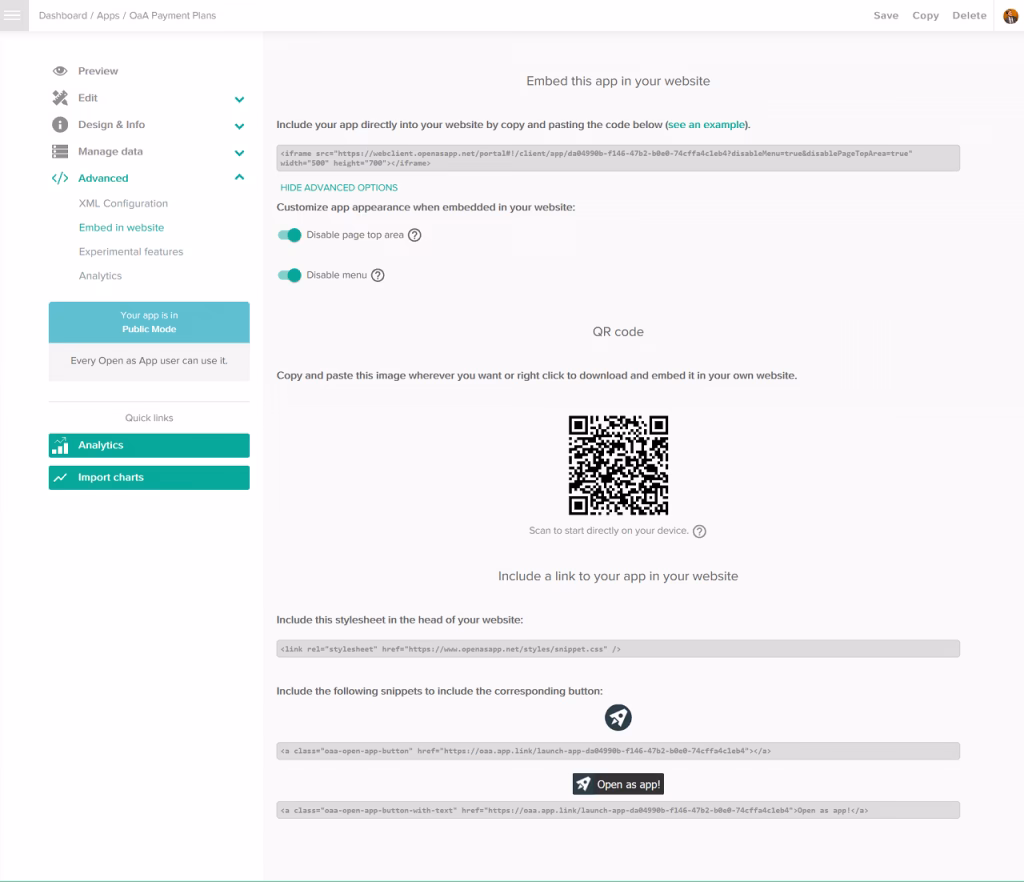Click the Open as app! button

click(618, 784)
